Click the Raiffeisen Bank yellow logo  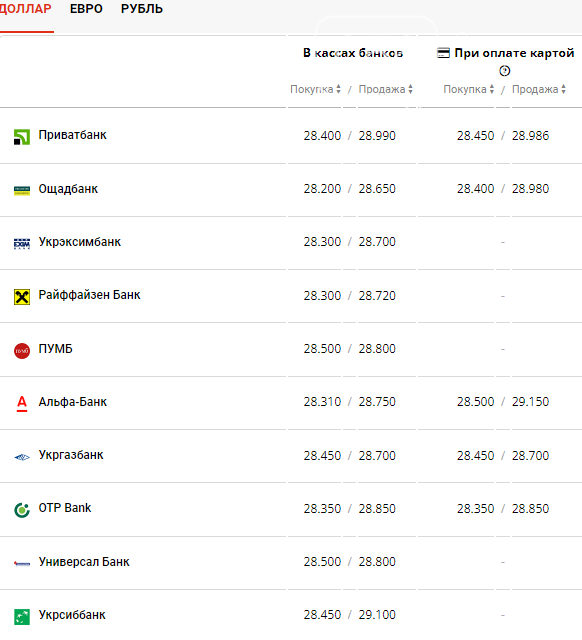22,297
